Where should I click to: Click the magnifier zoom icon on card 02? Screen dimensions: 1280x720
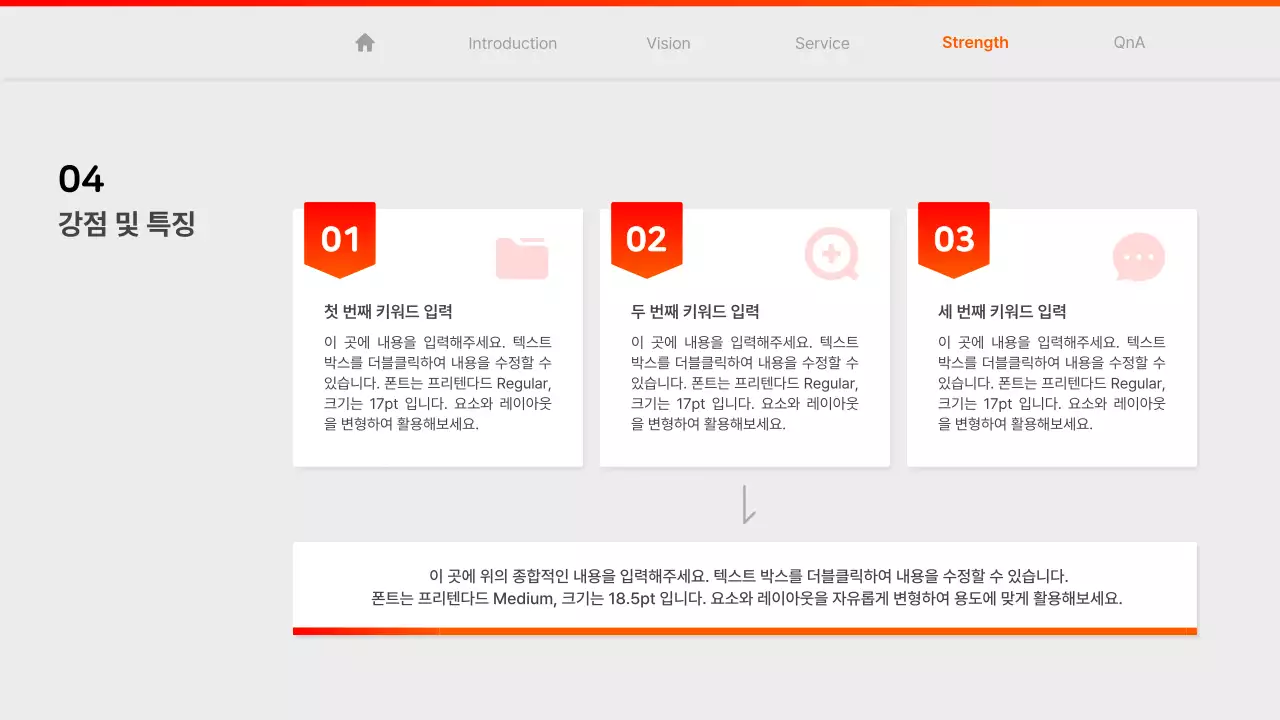tap(831, 255)
